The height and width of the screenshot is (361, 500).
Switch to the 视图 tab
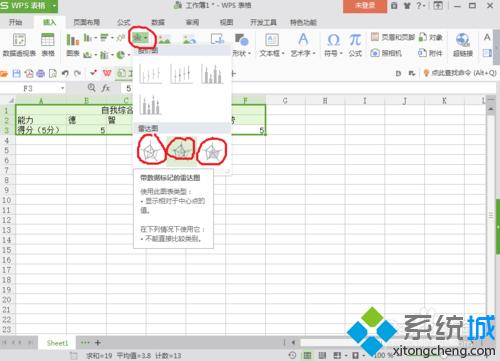point(226,22)
